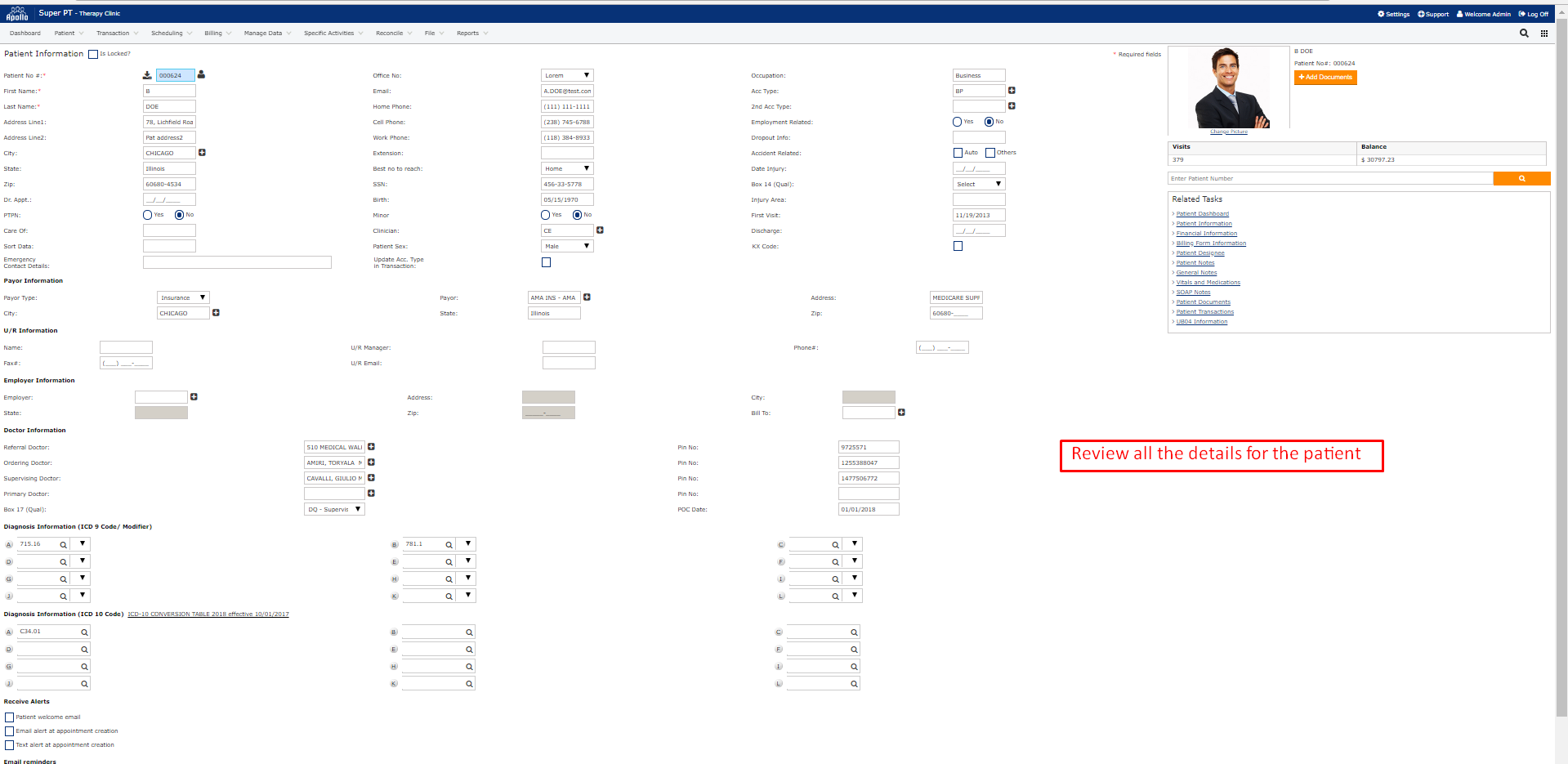Click the plus icon beside Referral Doctor
The image size is (1568, 764).
pyautogui.click(x=371, y=447)
